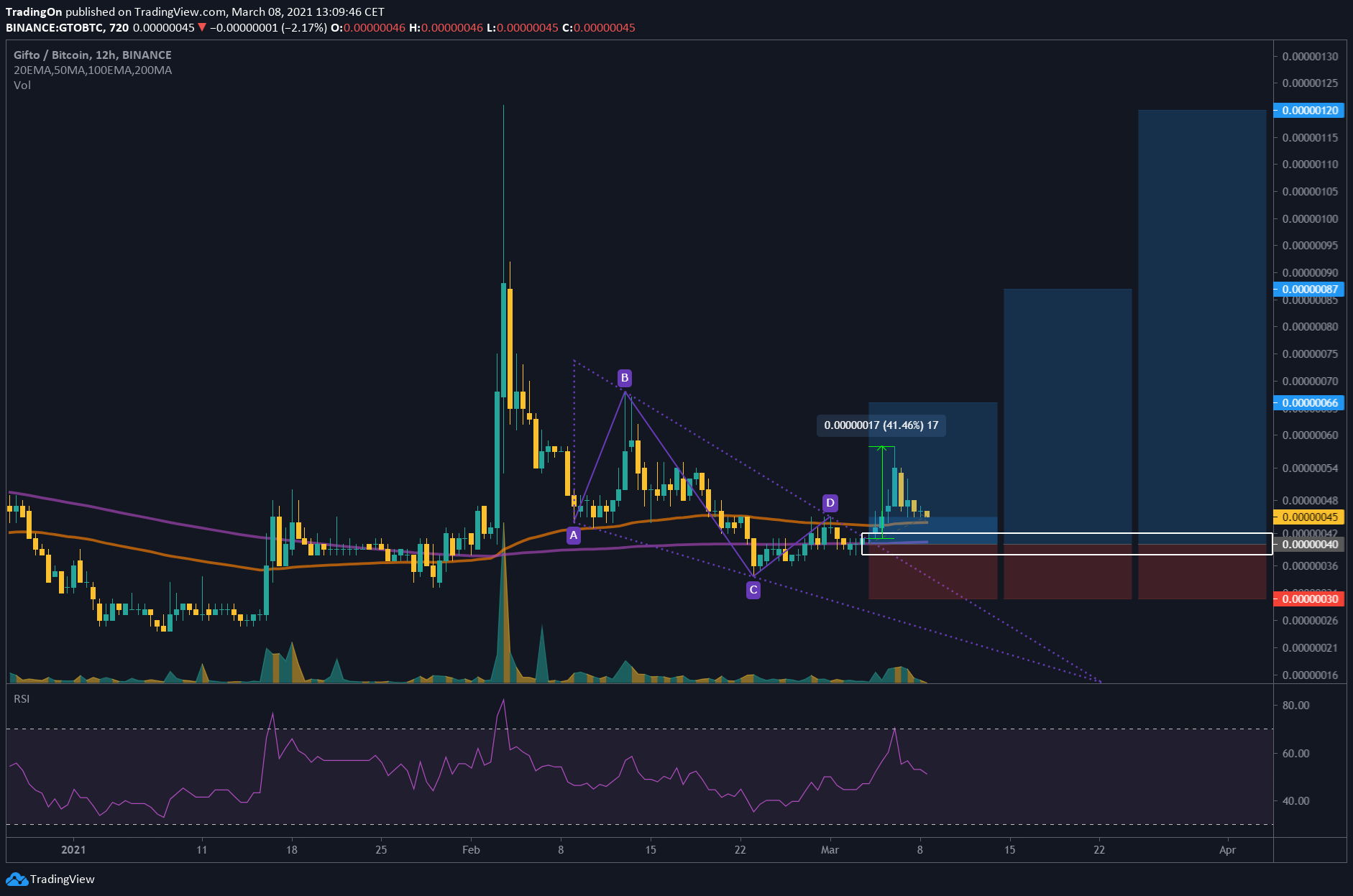Click the C:0.00000045 close value in header
Image resolution: width=1353 pixels, height=896 pixels.
(598, 27)
